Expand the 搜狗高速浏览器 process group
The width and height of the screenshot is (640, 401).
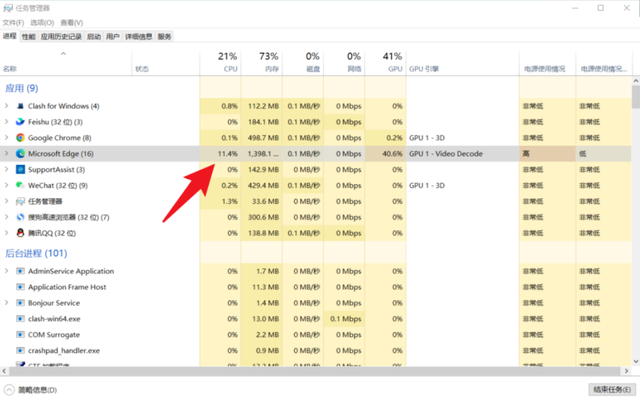pyautogui.click(x=6, y=217)
